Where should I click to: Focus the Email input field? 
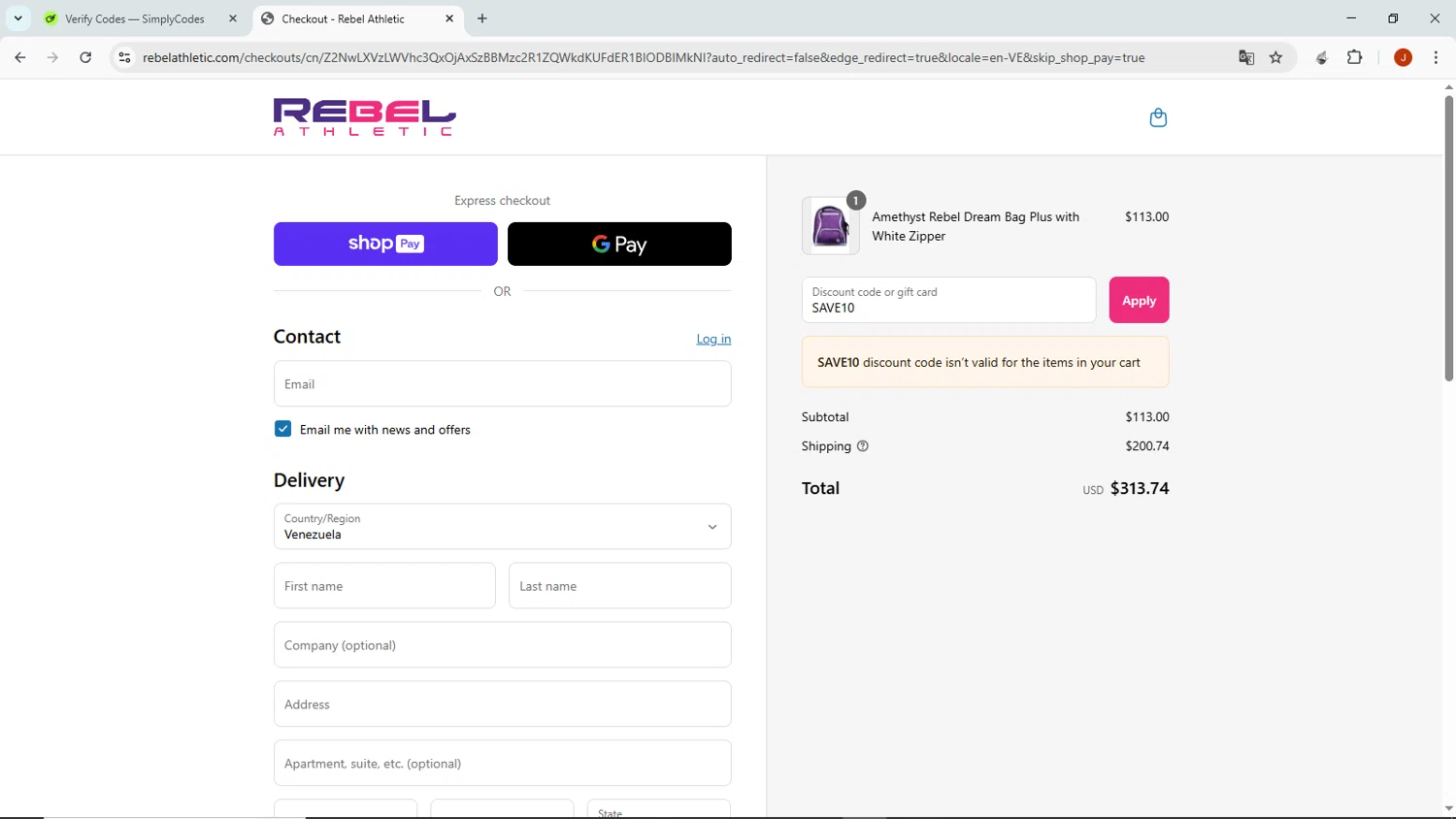(502, 384)
